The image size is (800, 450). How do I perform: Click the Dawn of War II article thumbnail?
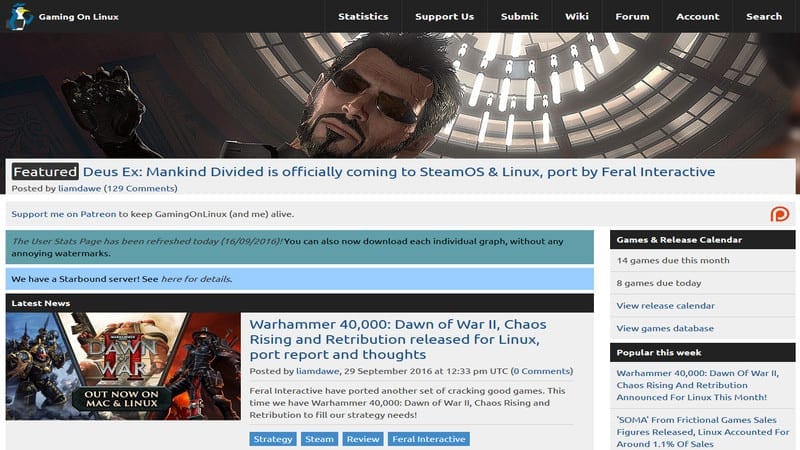point(123,366)
